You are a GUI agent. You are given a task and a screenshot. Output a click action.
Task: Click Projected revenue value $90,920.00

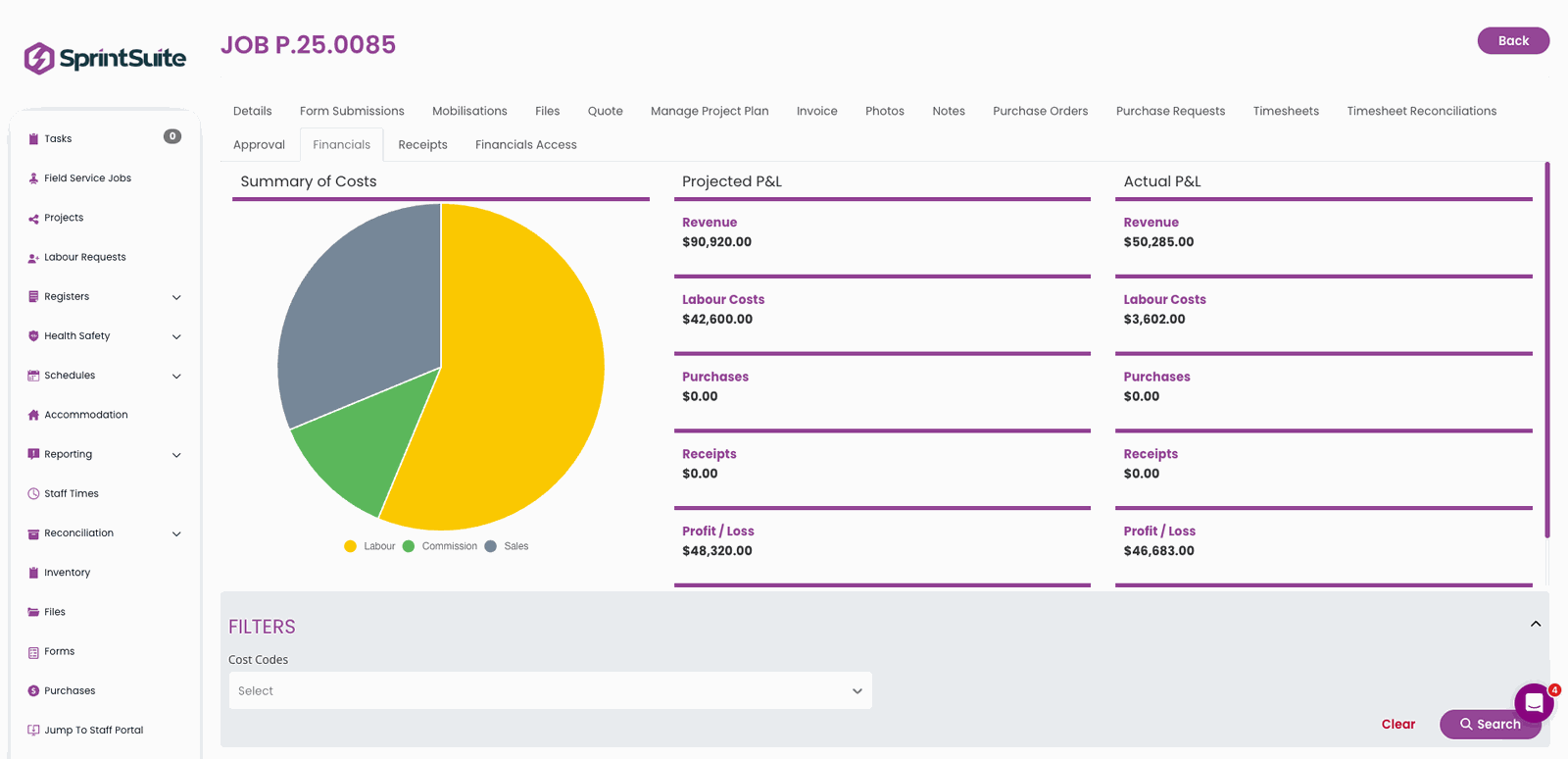point(716,242)
